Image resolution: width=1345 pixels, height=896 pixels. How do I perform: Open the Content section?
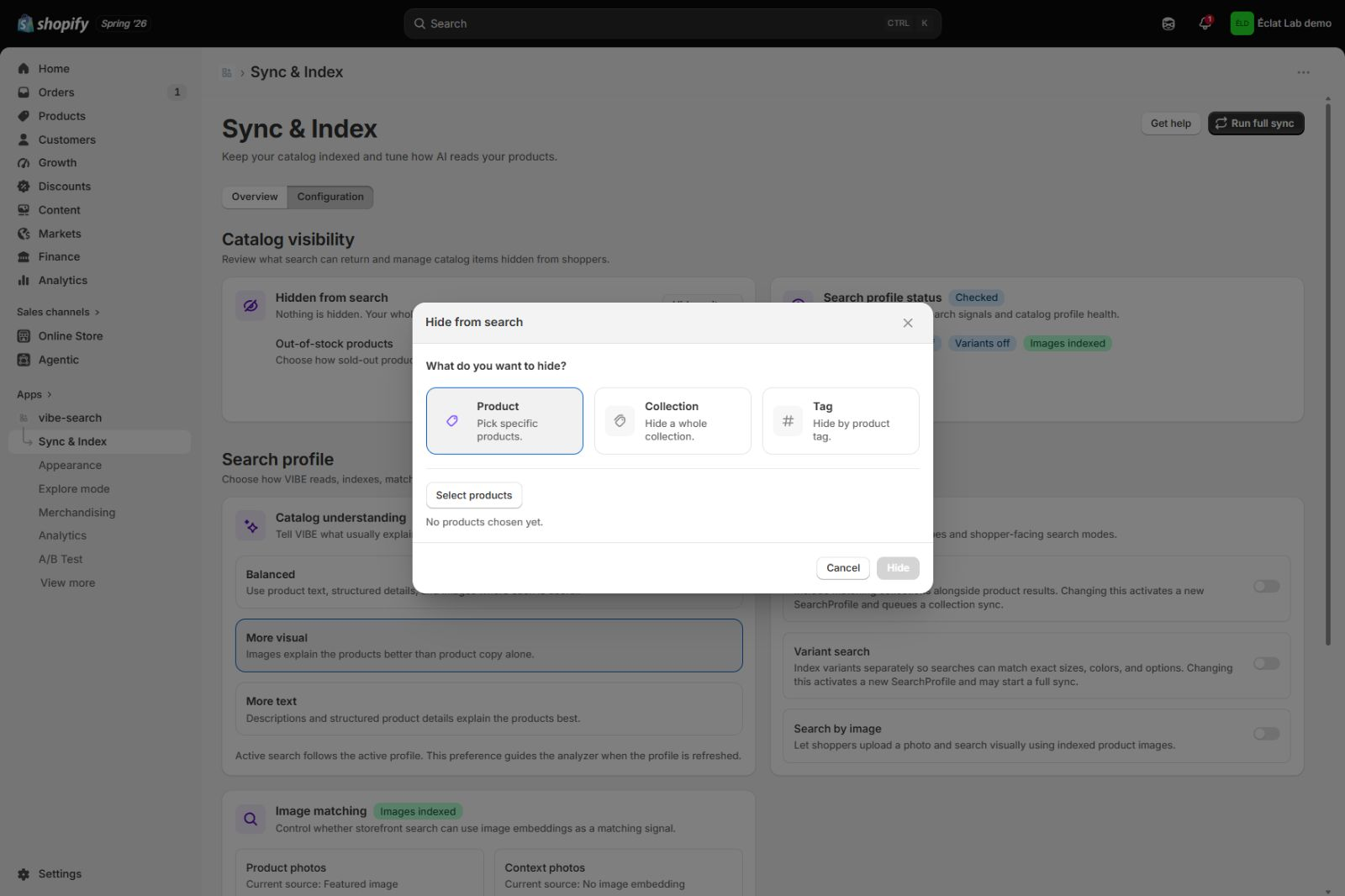coord(59,209)
